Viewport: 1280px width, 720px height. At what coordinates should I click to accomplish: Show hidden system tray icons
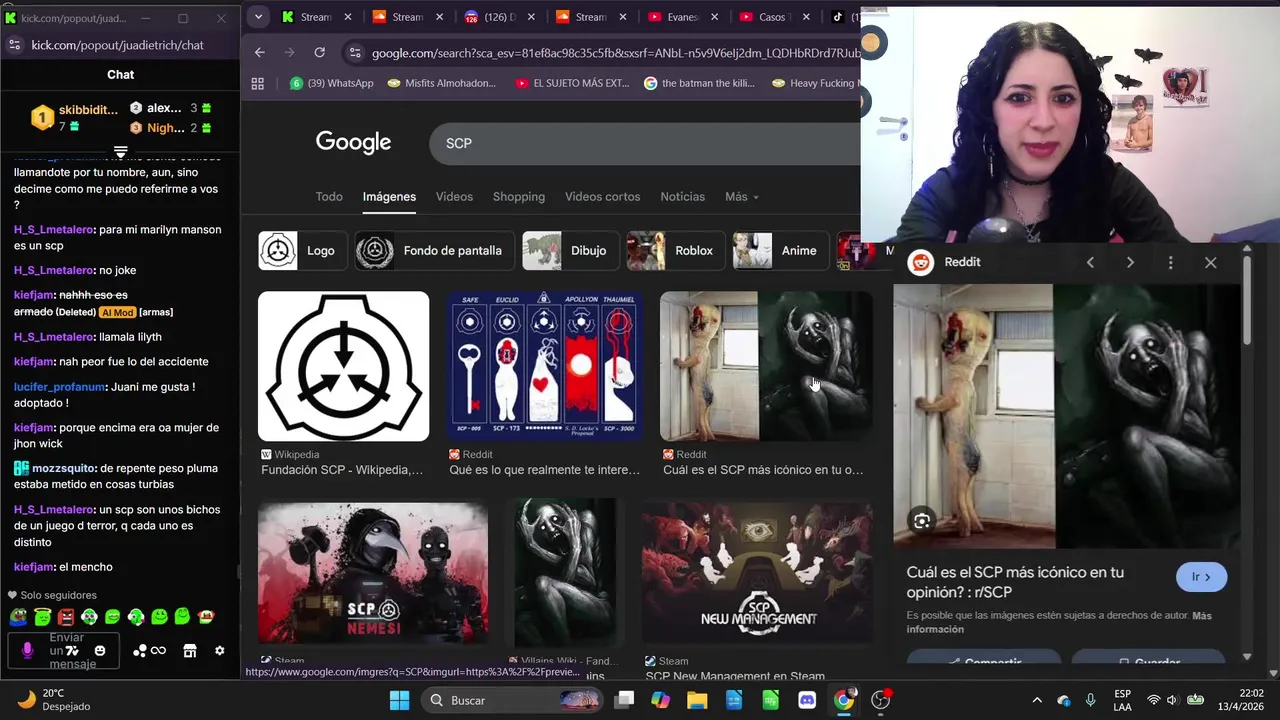(x=1037, y=700)
